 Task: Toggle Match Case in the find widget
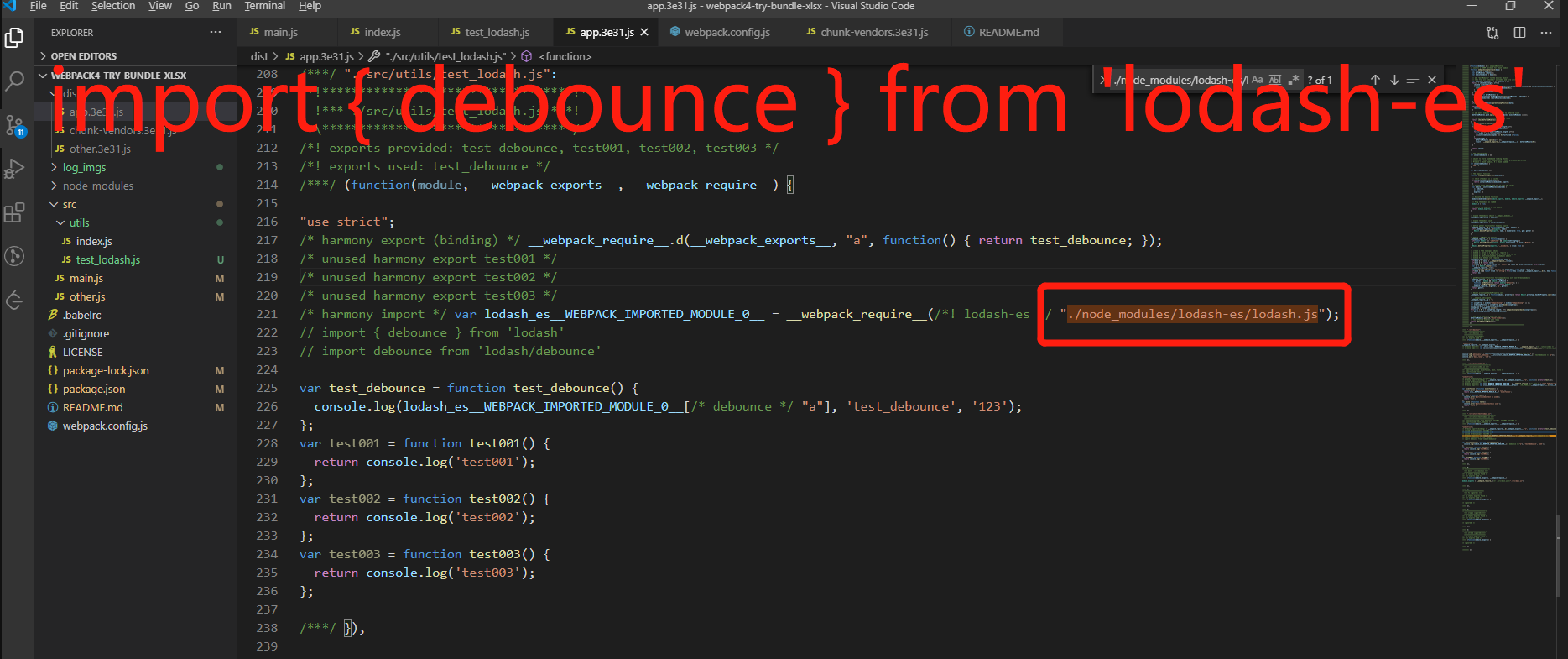click(x=1257, y=80)
